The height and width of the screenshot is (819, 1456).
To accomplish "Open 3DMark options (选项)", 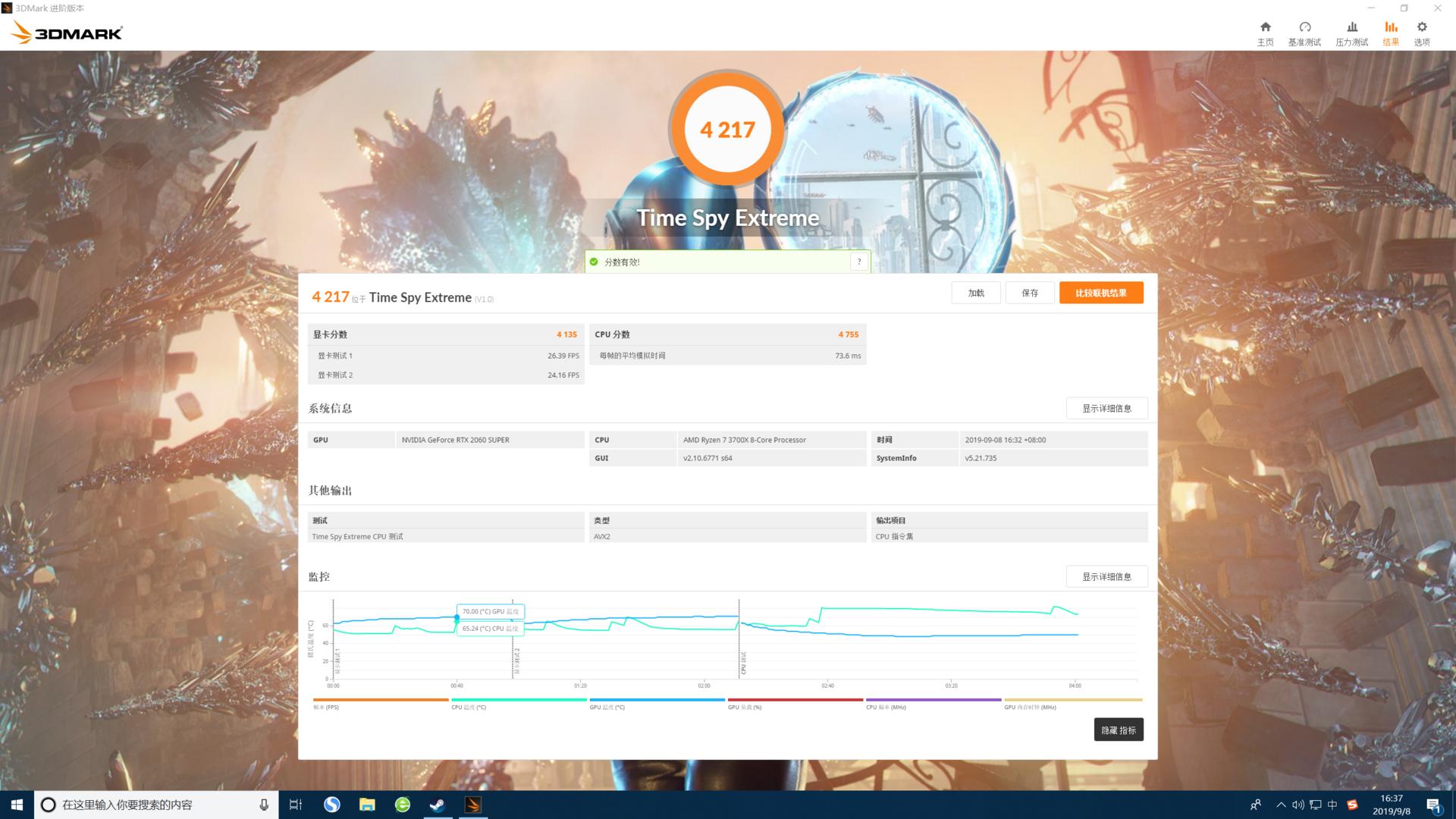I will point(1422,33).
